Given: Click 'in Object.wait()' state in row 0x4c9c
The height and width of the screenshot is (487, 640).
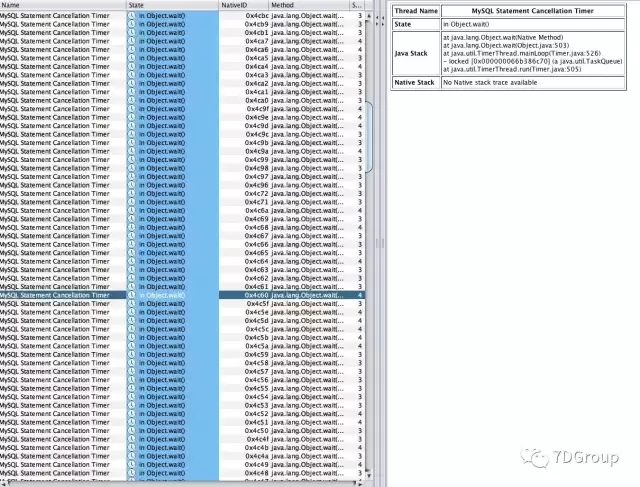Looking at the screenshot, I should pos(162,134).
